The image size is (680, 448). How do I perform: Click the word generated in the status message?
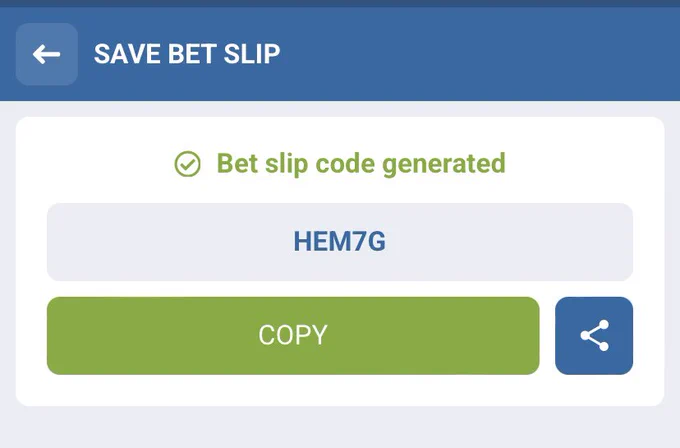tap(444, 165)
